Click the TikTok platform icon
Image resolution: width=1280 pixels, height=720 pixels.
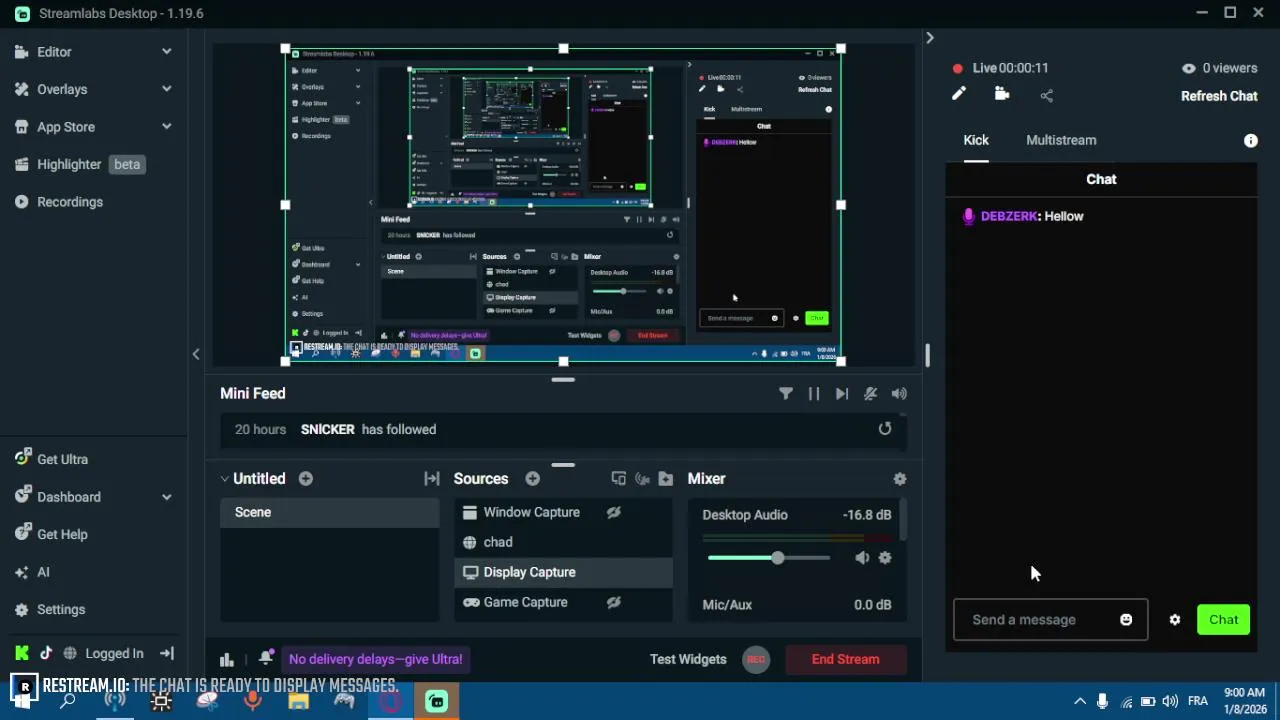(x=46, y=653)
